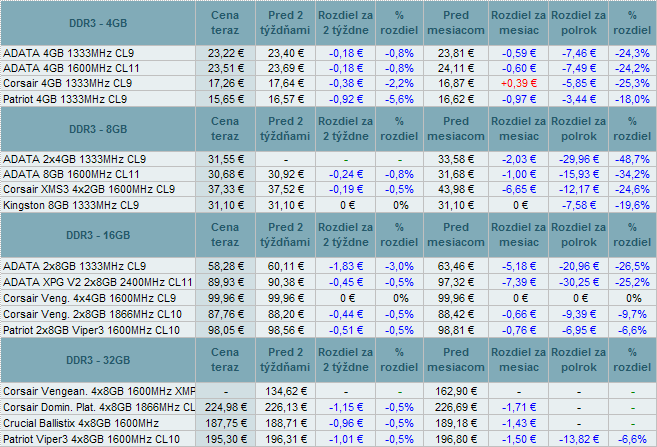This screenshot has height=447, width=657.
Task: Select the 87,76 € current price cell
Action: tap(225, 314)
